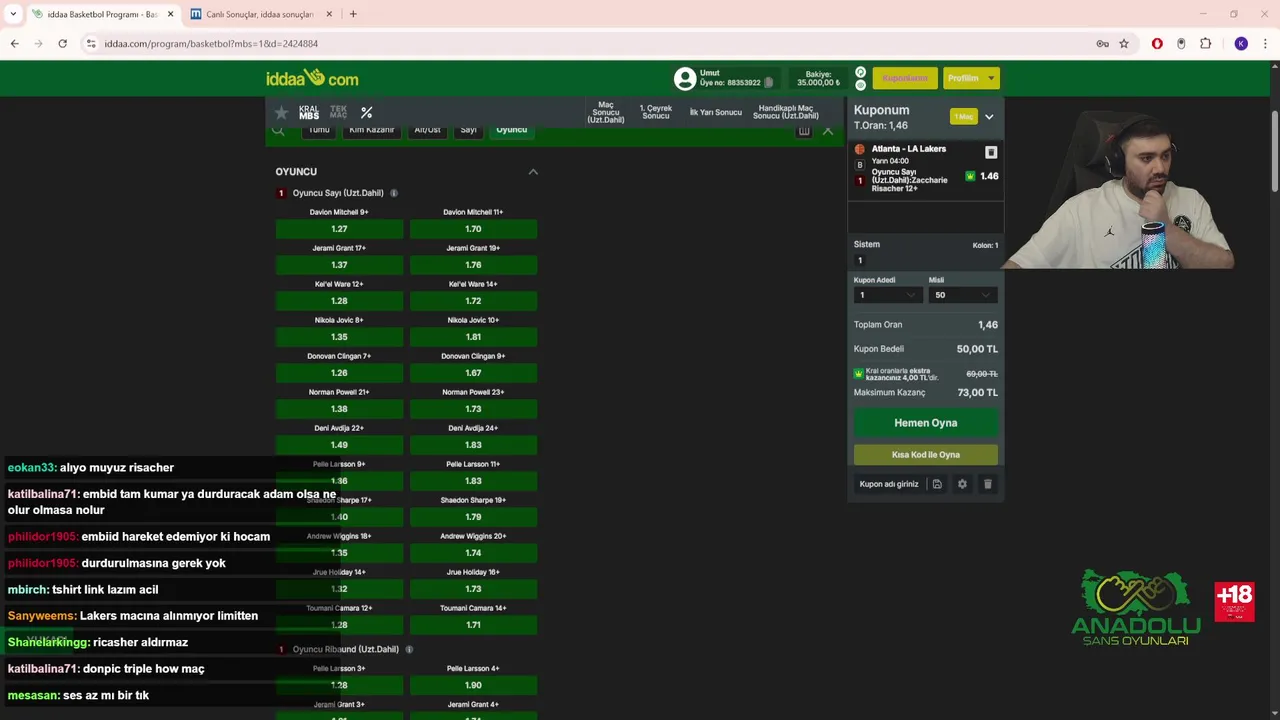Toggle the Tek Maç filter
1280x720 pixels.
tap(338, 113)
